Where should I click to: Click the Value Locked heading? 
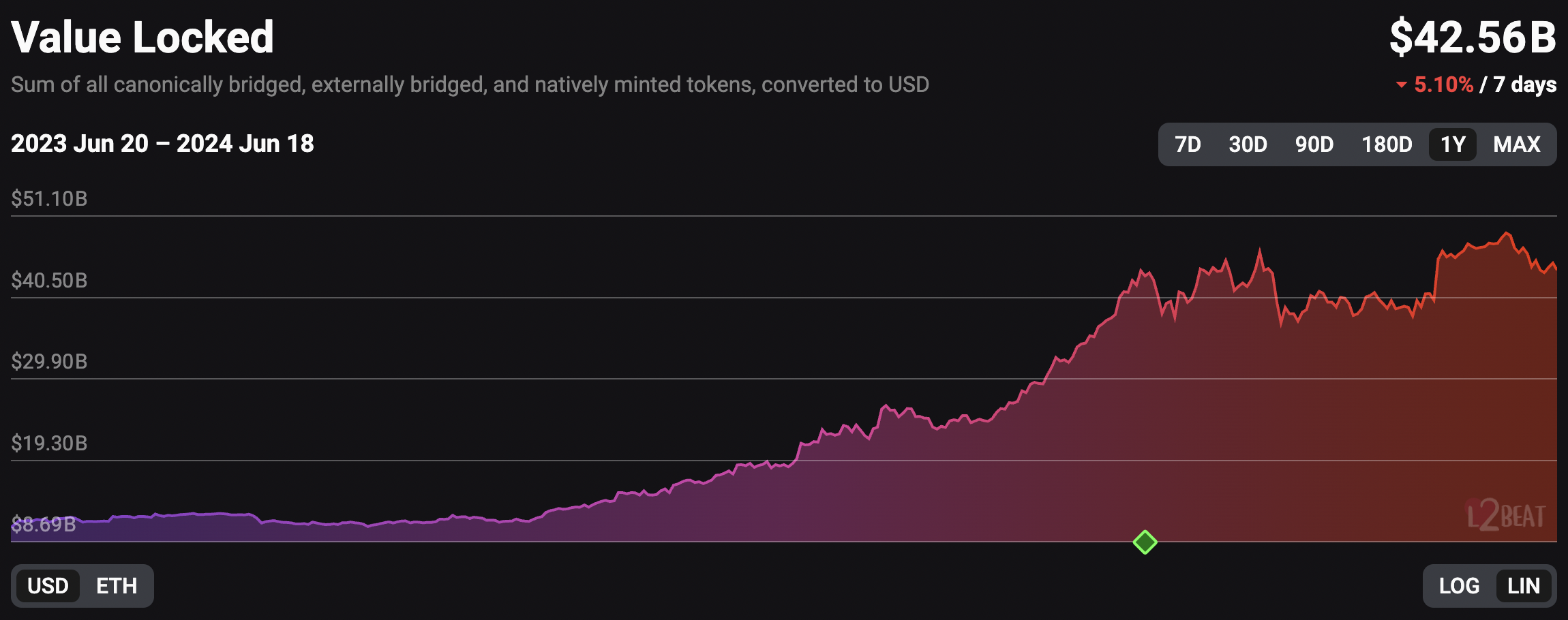(142, 37)
